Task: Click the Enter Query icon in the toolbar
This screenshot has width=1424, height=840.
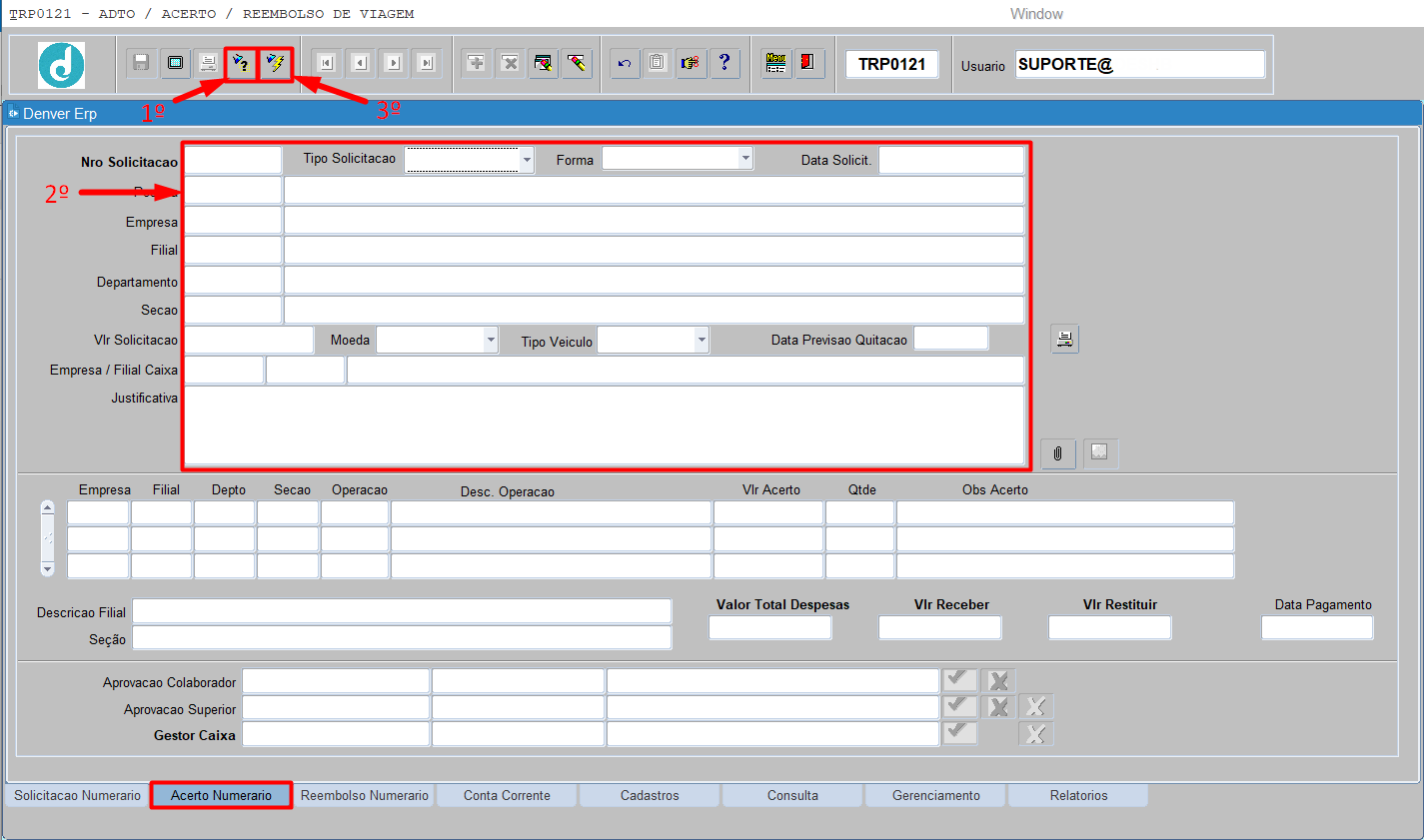Action: tap(240, 63)
